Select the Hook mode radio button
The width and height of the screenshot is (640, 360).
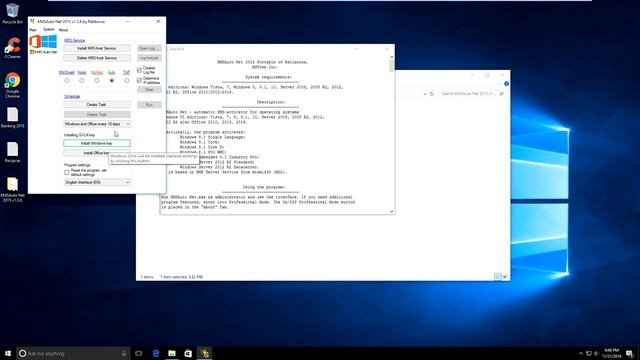(82, 81)
